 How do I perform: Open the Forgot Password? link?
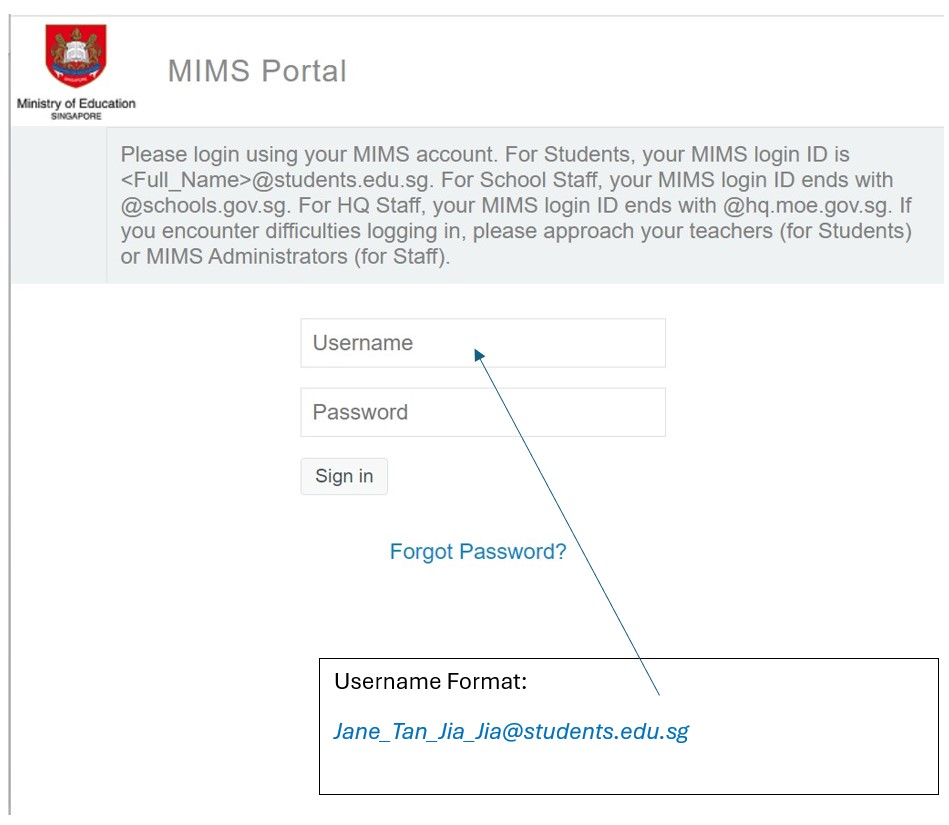click(x=477, y=551)
